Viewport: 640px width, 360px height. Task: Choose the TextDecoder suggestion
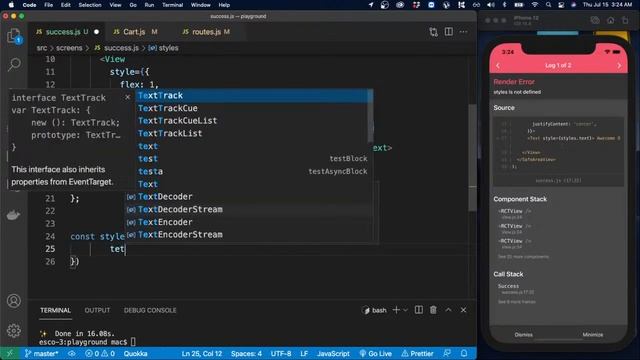tap(248, 197)
